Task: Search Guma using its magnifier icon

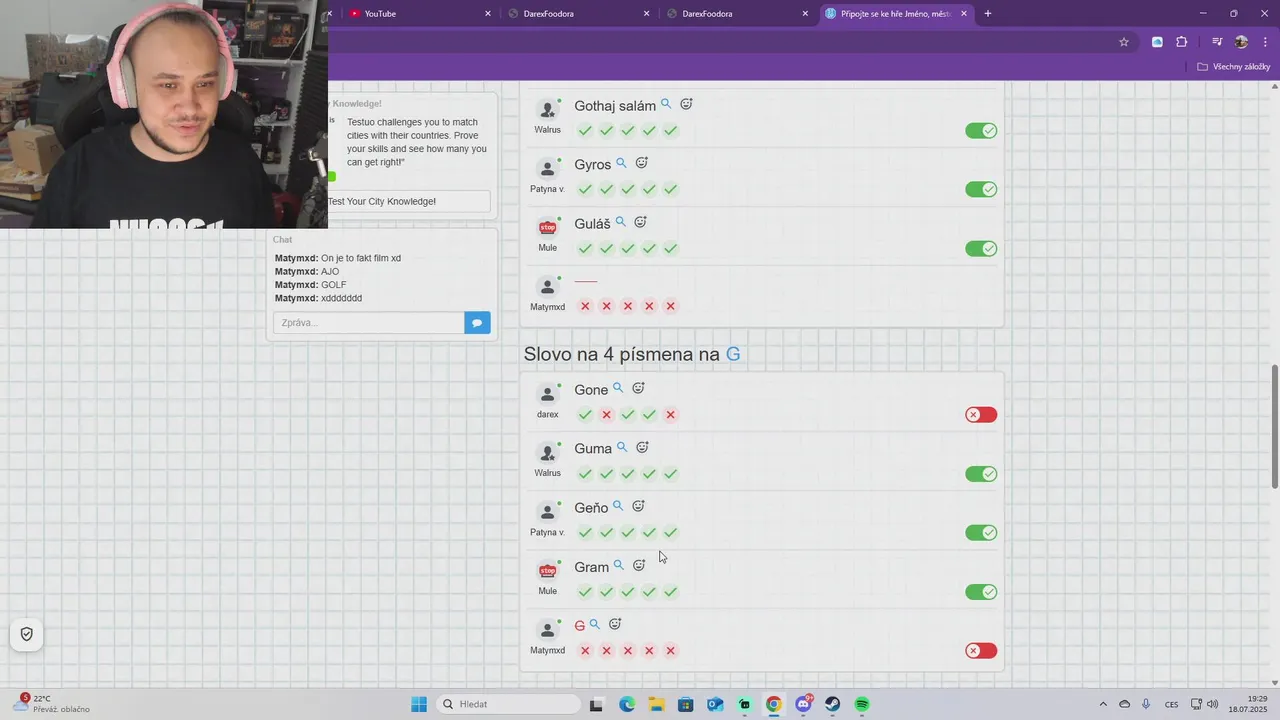Action: tap(622, 447)
